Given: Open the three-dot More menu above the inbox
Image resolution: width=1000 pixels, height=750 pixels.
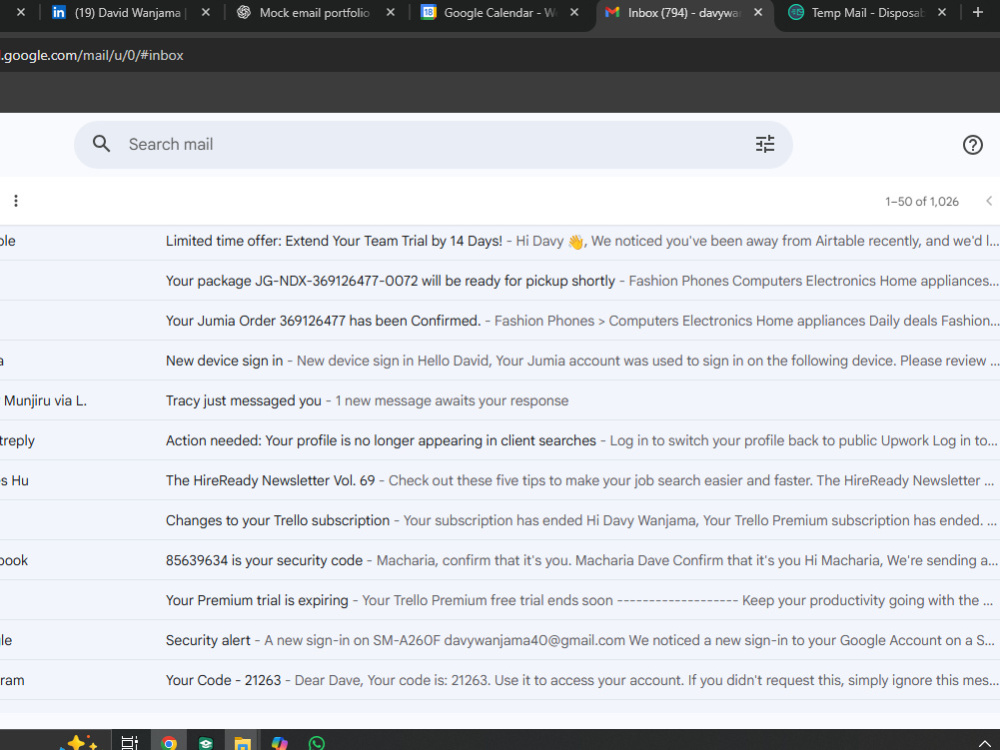Looking at the screenshot, I should [x=16, y=201].
